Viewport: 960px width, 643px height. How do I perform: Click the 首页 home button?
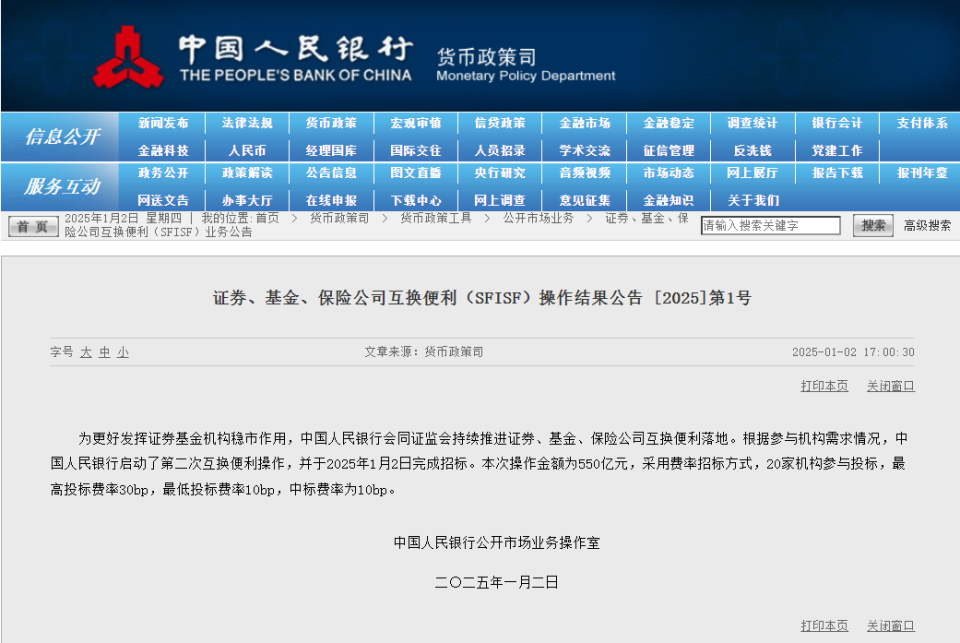pyautogui.click(x=33, y=225)
